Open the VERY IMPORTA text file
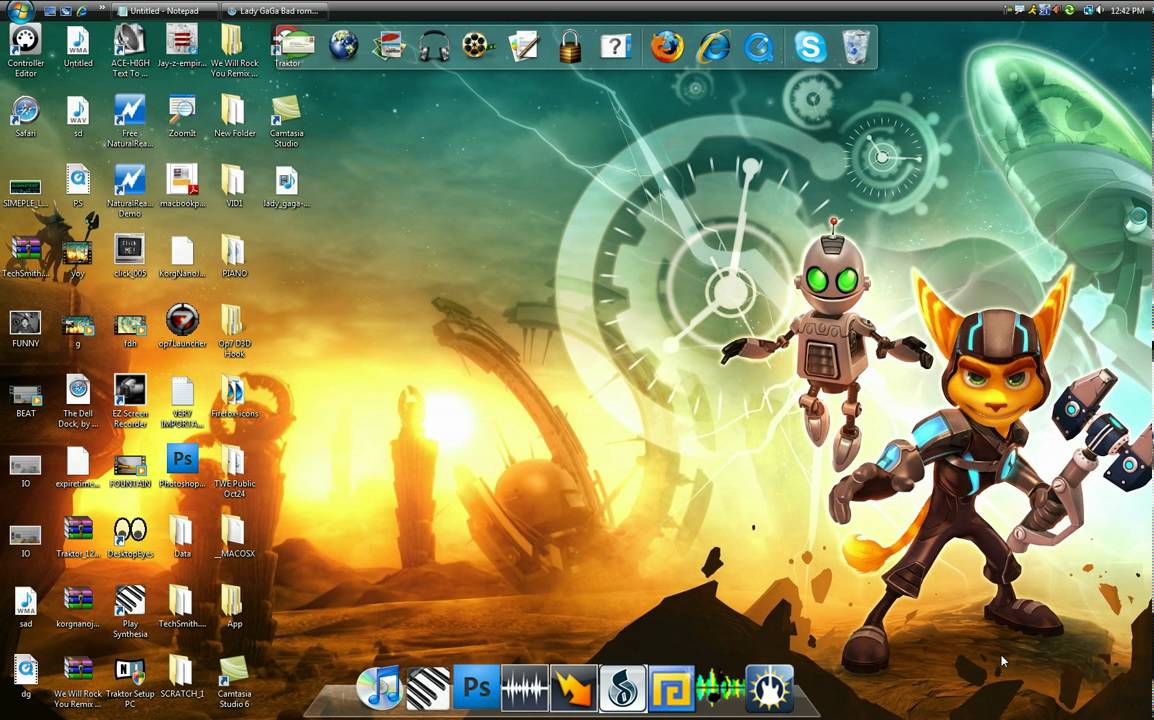Viewport: 1154px width, 720px height. pos(182,402)
